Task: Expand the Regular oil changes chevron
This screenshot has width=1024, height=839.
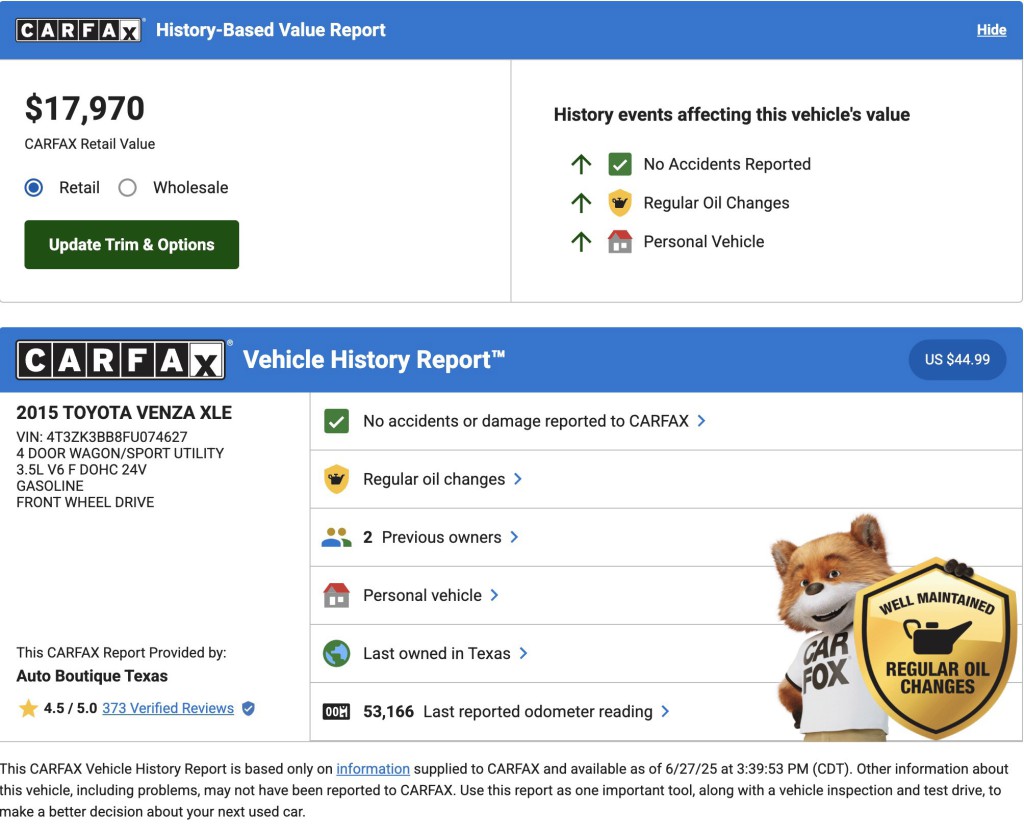Action: [x=518, y=479]
